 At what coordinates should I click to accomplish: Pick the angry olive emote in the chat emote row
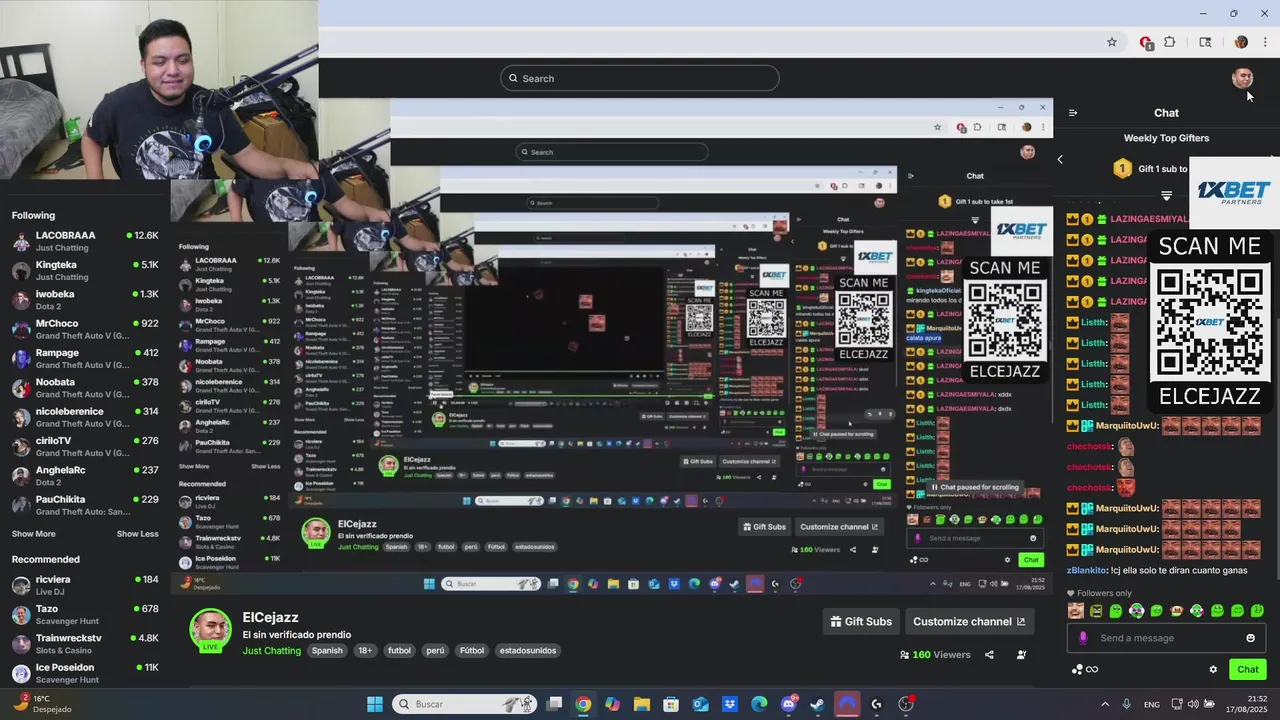(1096, 610)
